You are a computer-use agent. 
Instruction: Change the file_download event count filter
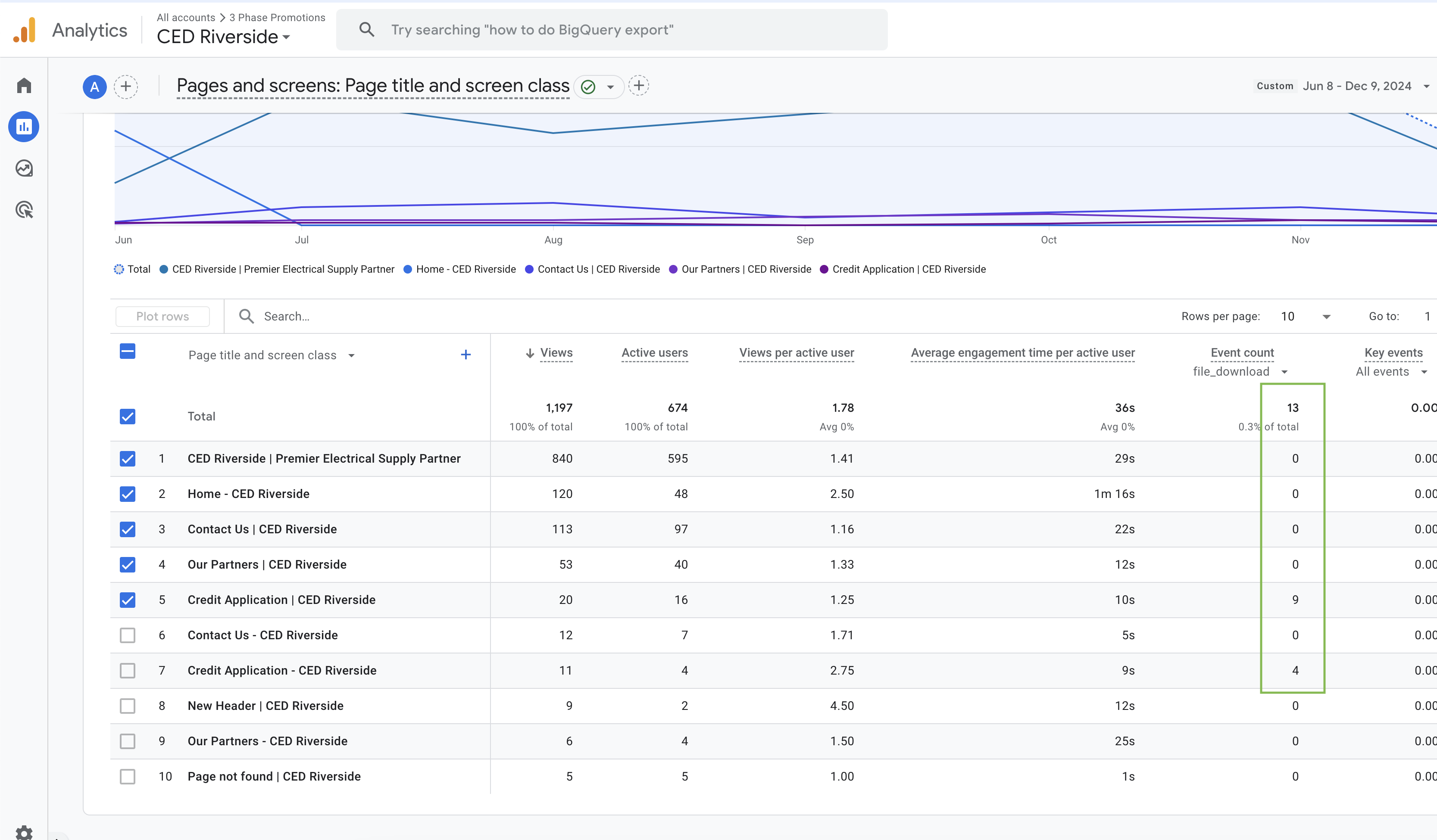pyautogui.click(x=1240, y=372)
